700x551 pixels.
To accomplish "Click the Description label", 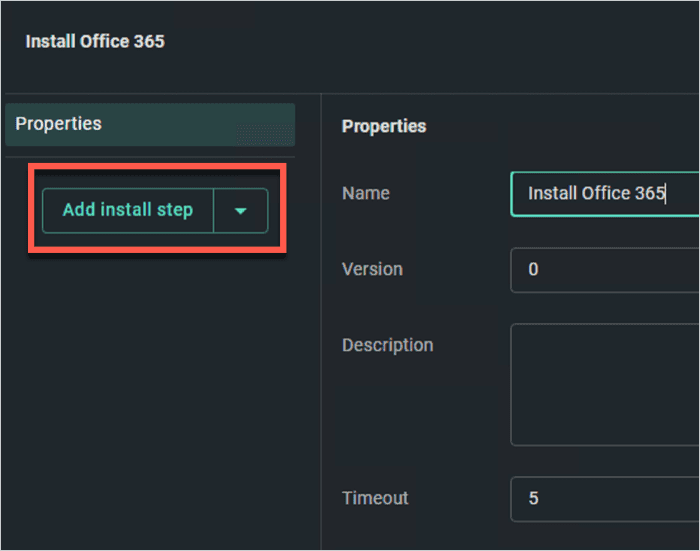I will (388, 346).
